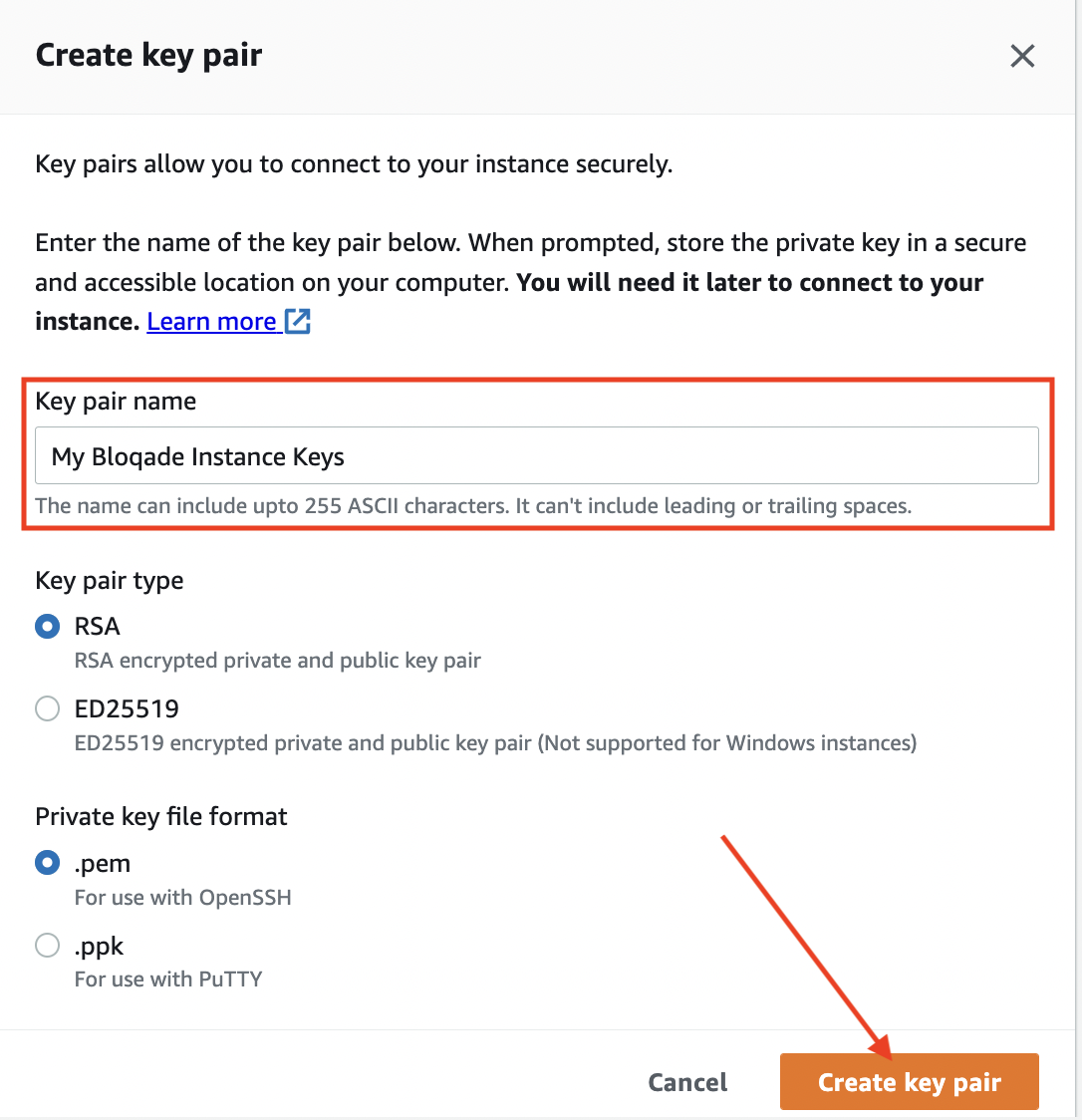1082x1120 pixels.
Task: Choose the ED25519 radio button circle
Action: [47, 708]
